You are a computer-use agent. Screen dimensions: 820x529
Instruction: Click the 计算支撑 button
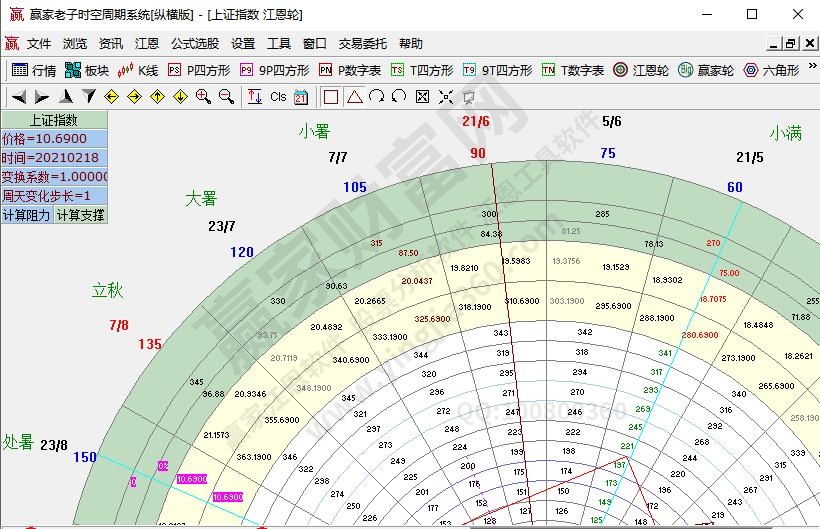click(81, 215)
